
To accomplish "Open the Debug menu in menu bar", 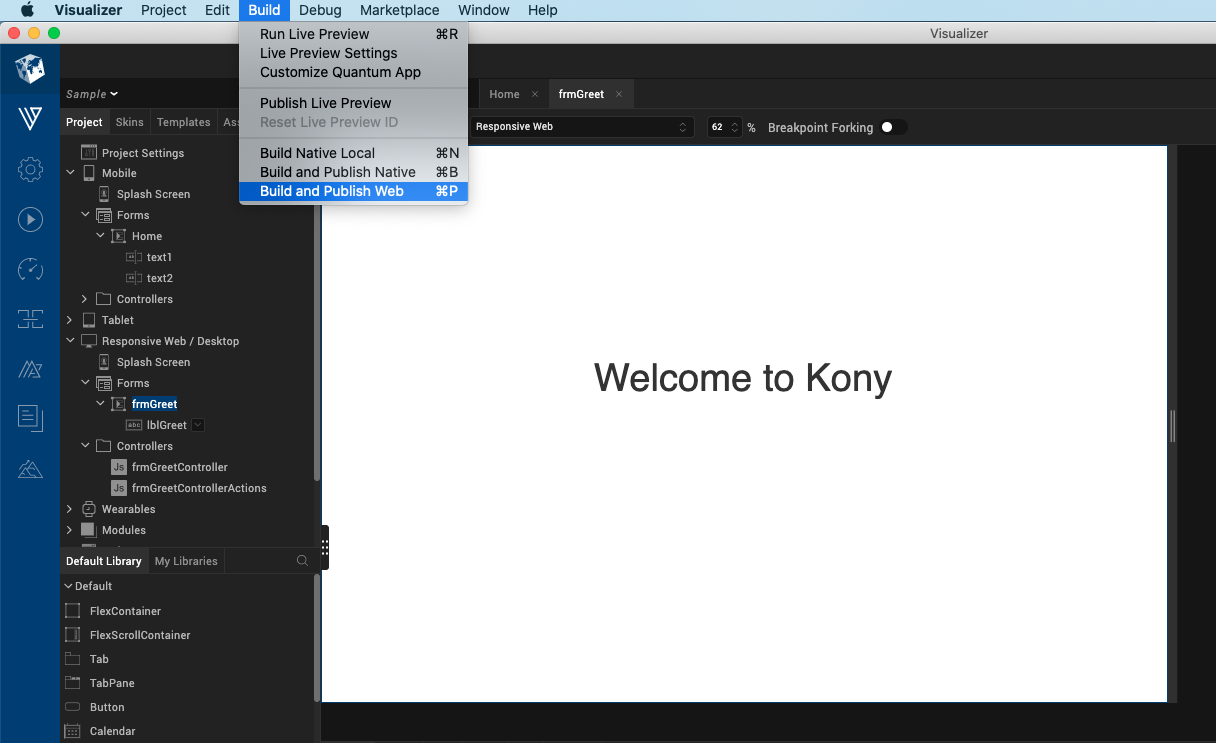I will tap(320, 10).
